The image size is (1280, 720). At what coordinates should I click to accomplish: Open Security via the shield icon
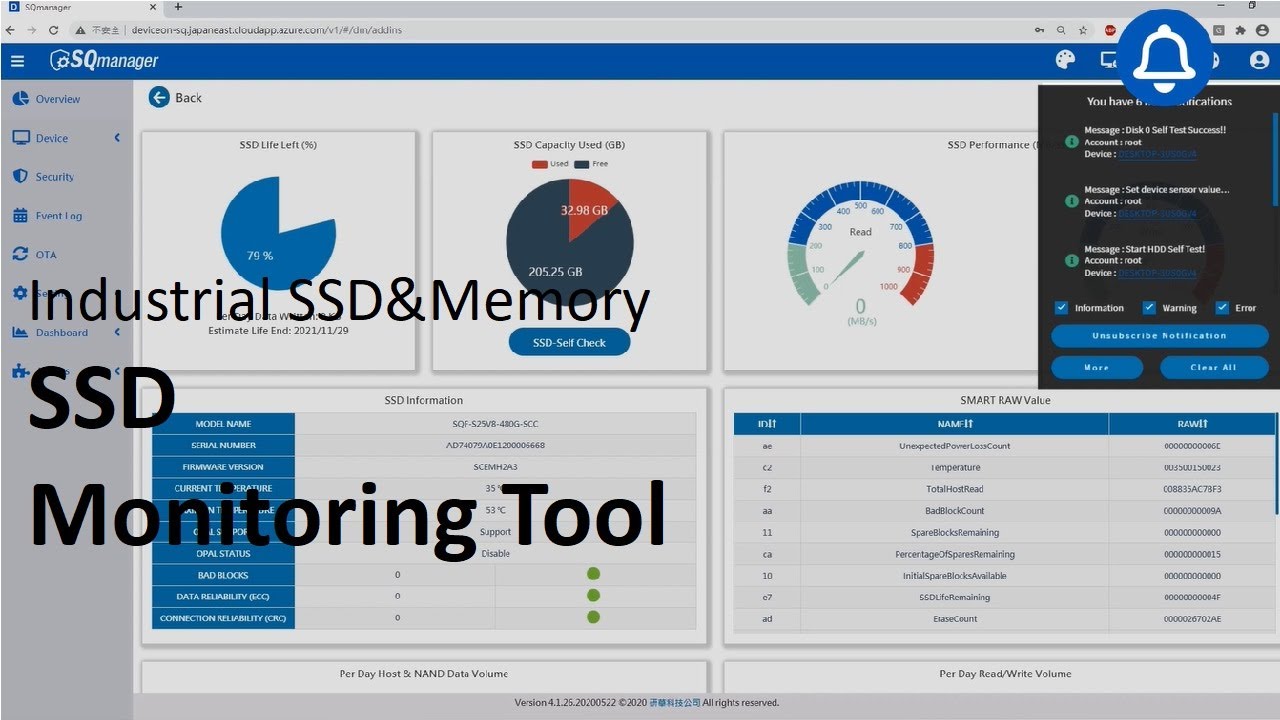click(20, 176)
